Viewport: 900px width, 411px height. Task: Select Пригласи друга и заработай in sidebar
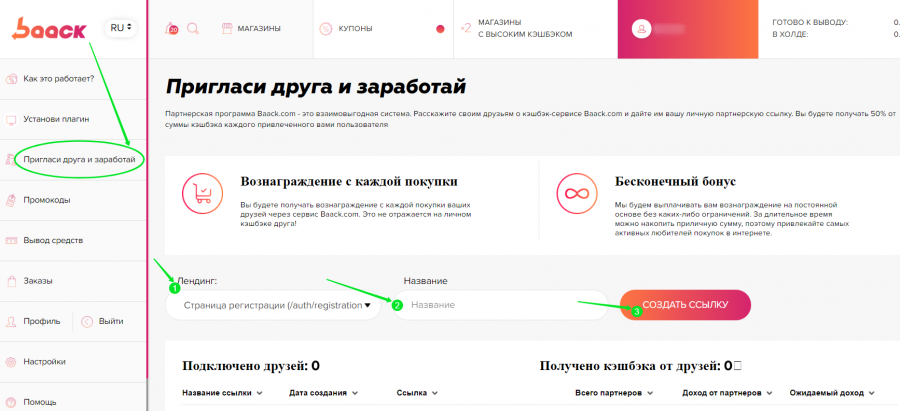pos(79,160)
